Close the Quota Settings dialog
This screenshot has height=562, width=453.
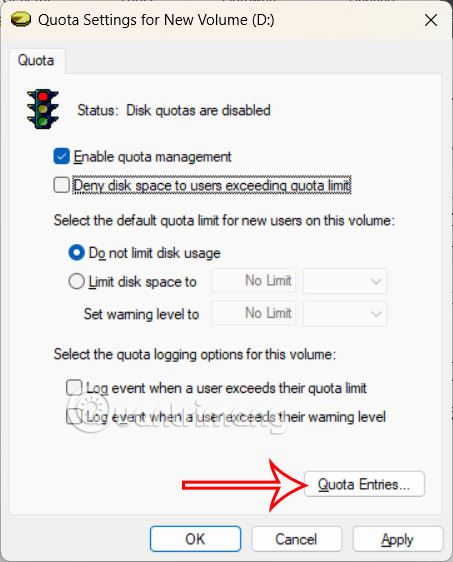click(430, 20)
